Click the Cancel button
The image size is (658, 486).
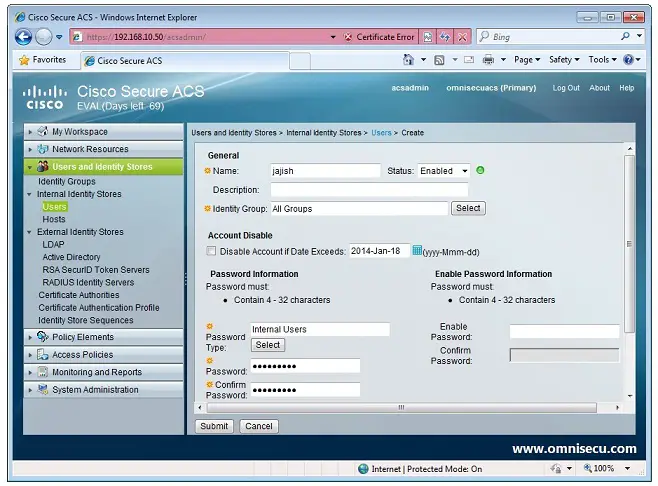pos(259,426)
